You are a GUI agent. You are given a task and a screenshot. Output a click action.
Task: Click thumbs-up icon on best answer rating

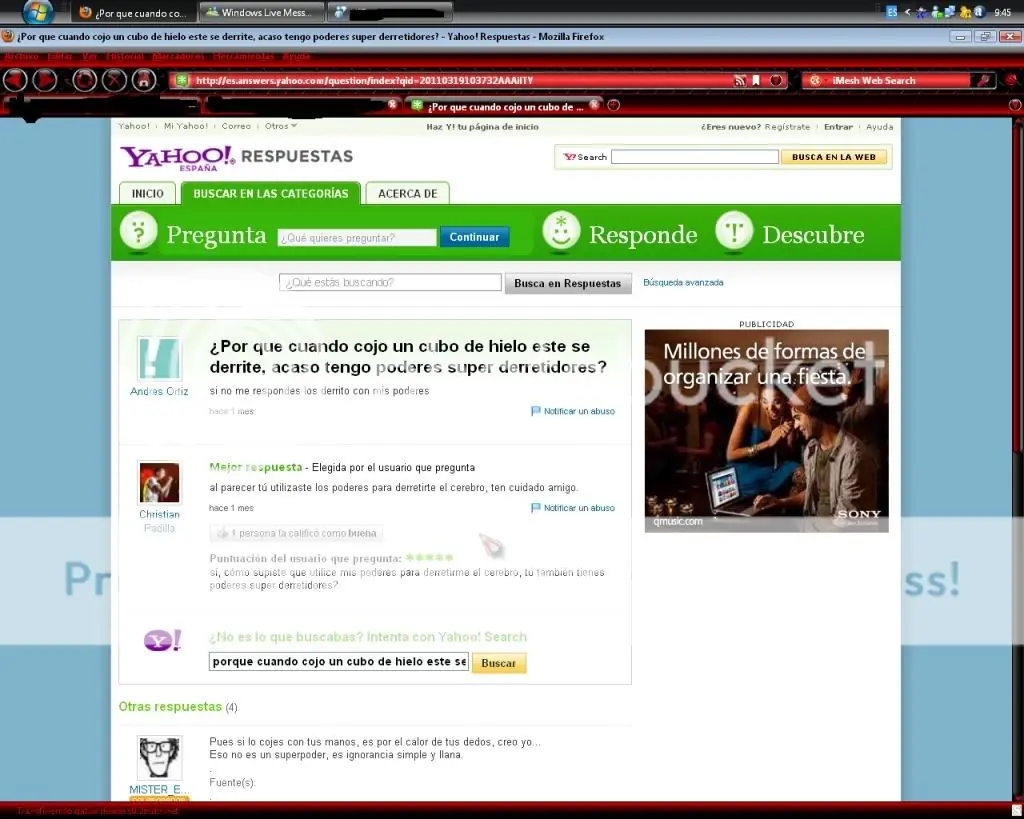tap(222, 533)
